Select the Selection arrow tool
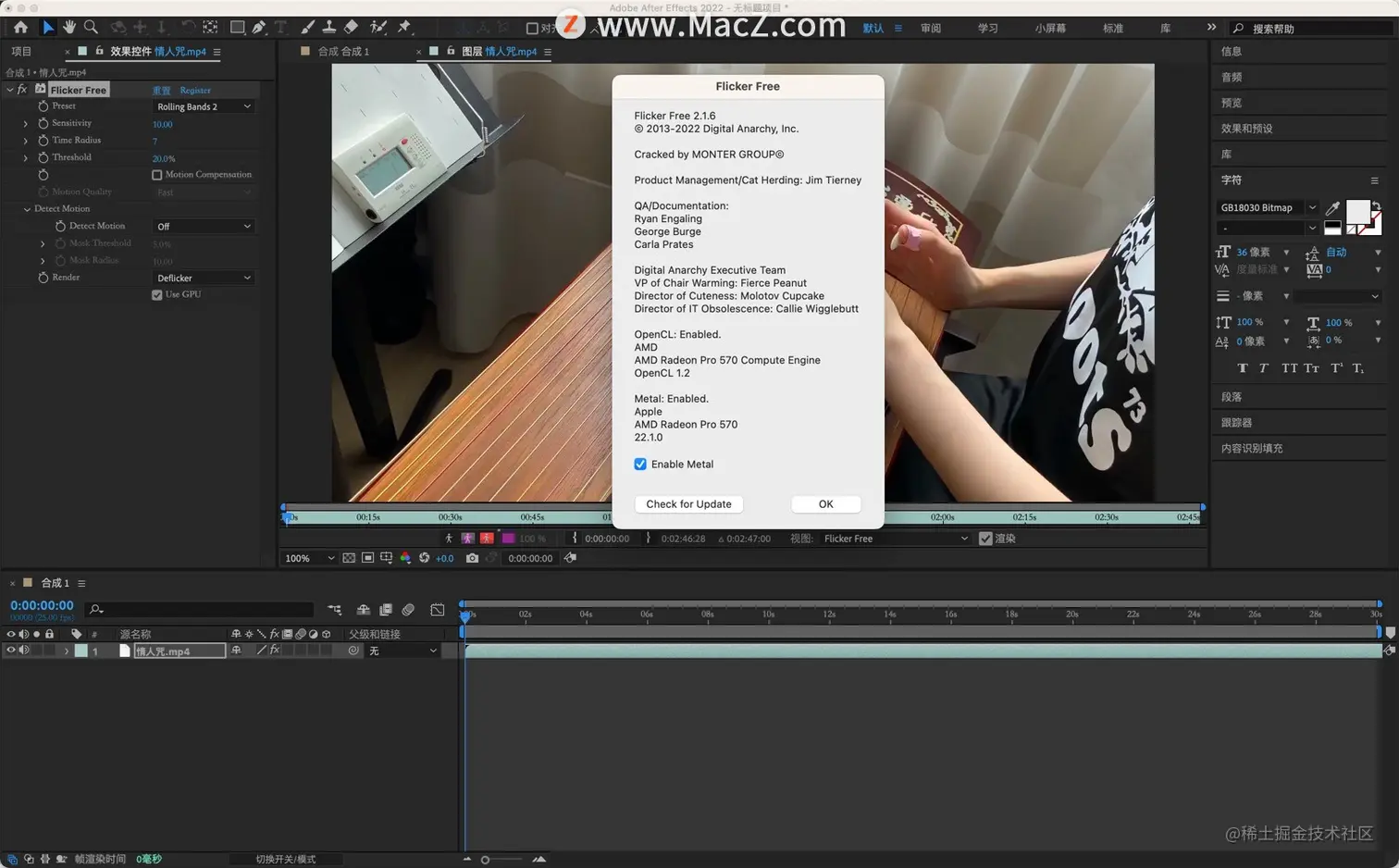This screenshot has height=868, width=1399. click(x=48, y=28)
